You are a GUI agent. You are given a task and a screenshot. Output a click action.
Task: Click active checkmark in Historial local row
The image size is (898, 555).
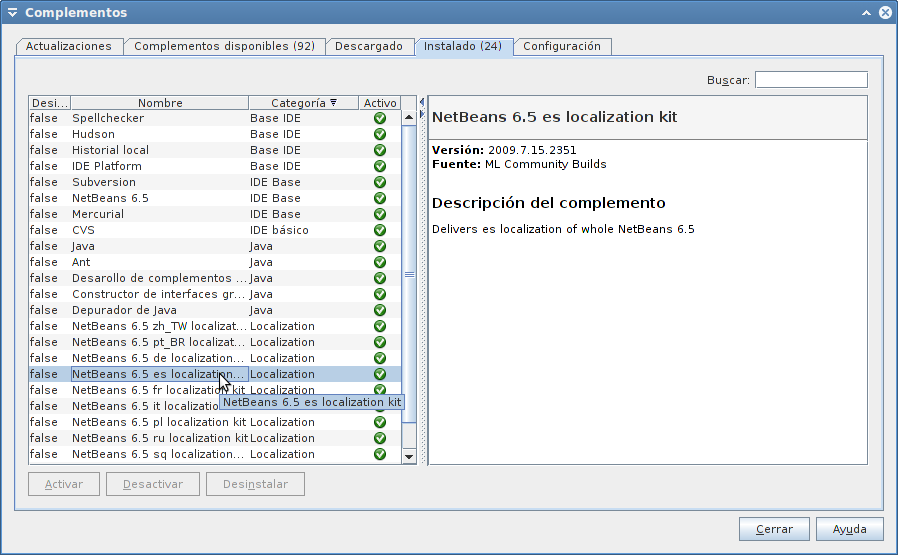380,150
